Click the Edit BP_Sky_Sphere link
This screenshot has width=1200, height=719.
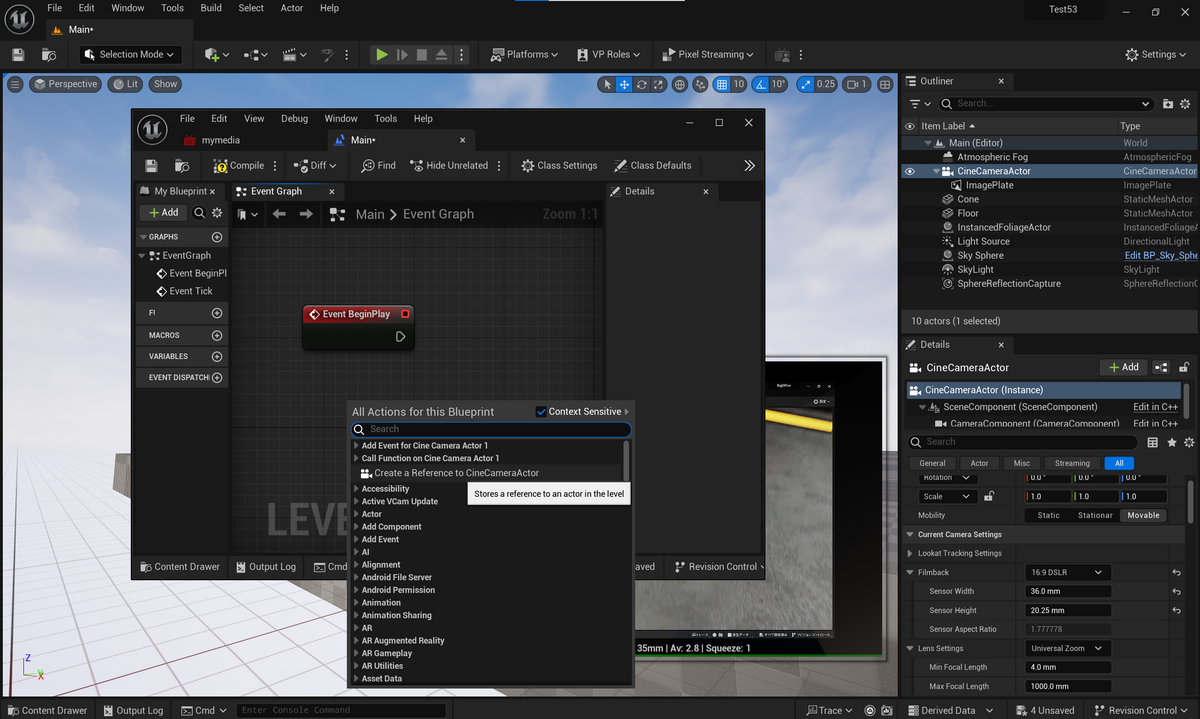coord(1160,256)
